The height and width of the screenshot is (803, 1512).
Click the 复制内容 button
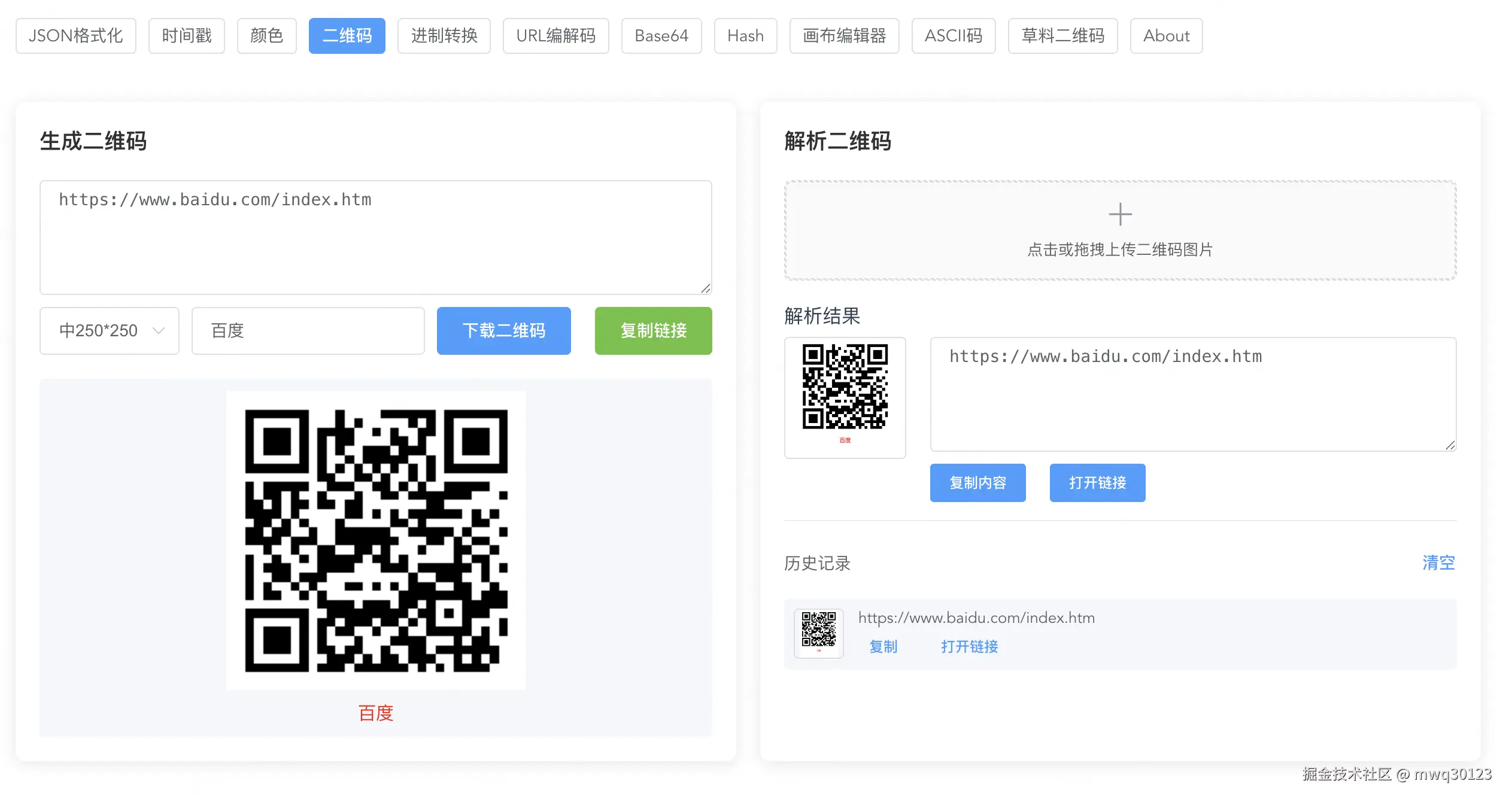[x=978, y=483]
